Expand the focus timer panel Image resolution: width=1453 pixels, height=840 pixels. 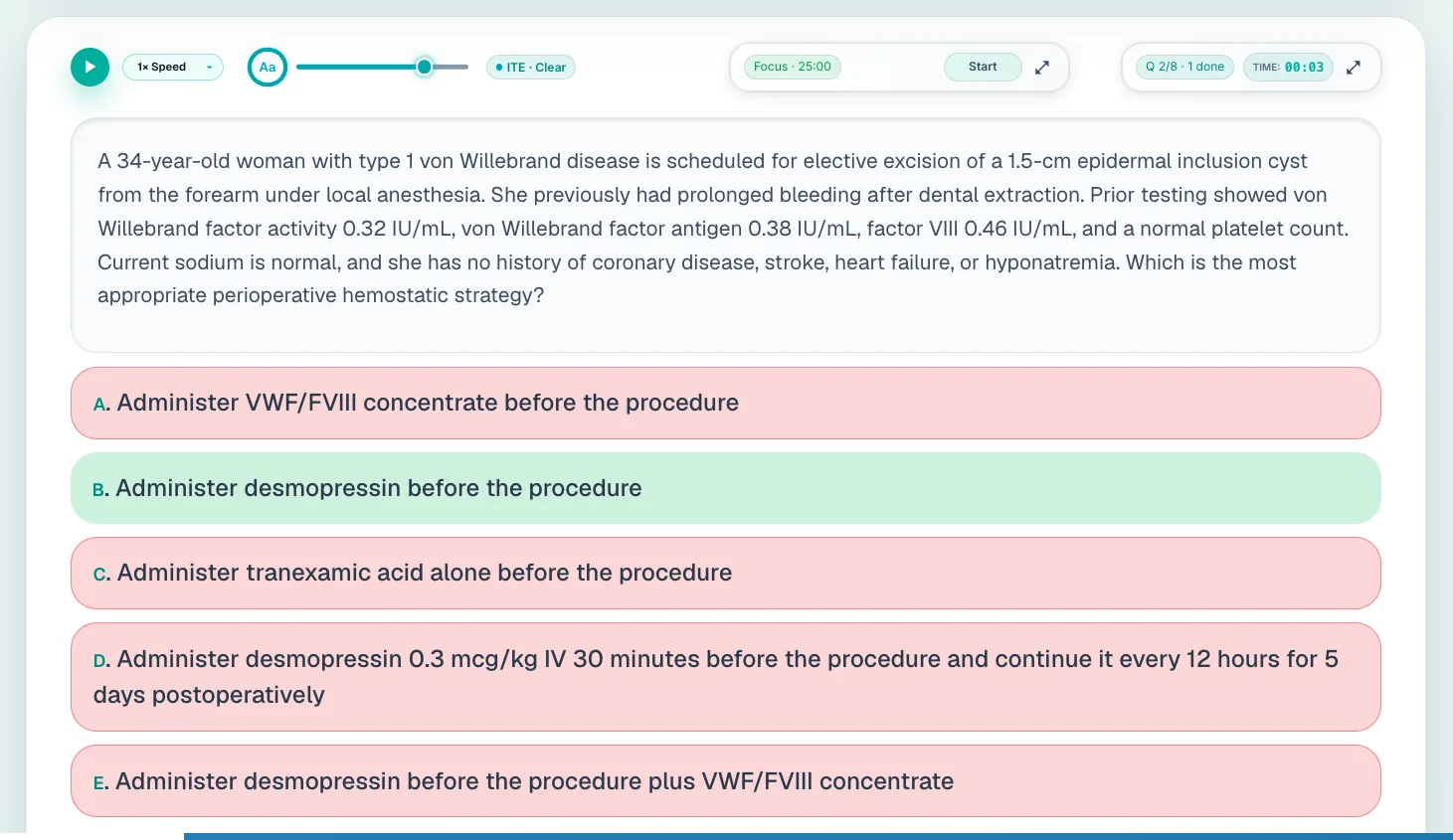pos(1042,68)
